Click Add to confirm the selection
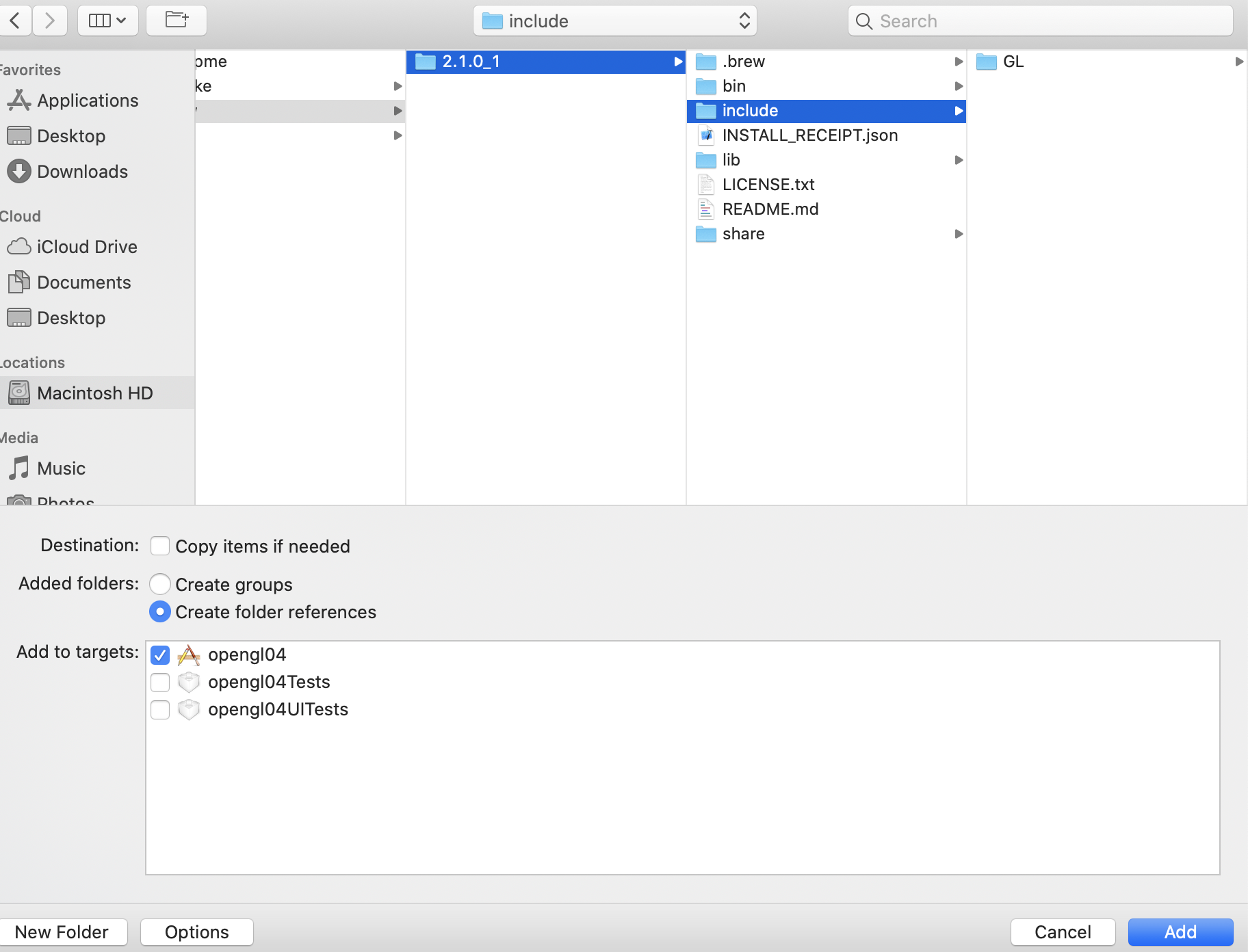The image size is (1248, 952). click(x=1180, y=931)
